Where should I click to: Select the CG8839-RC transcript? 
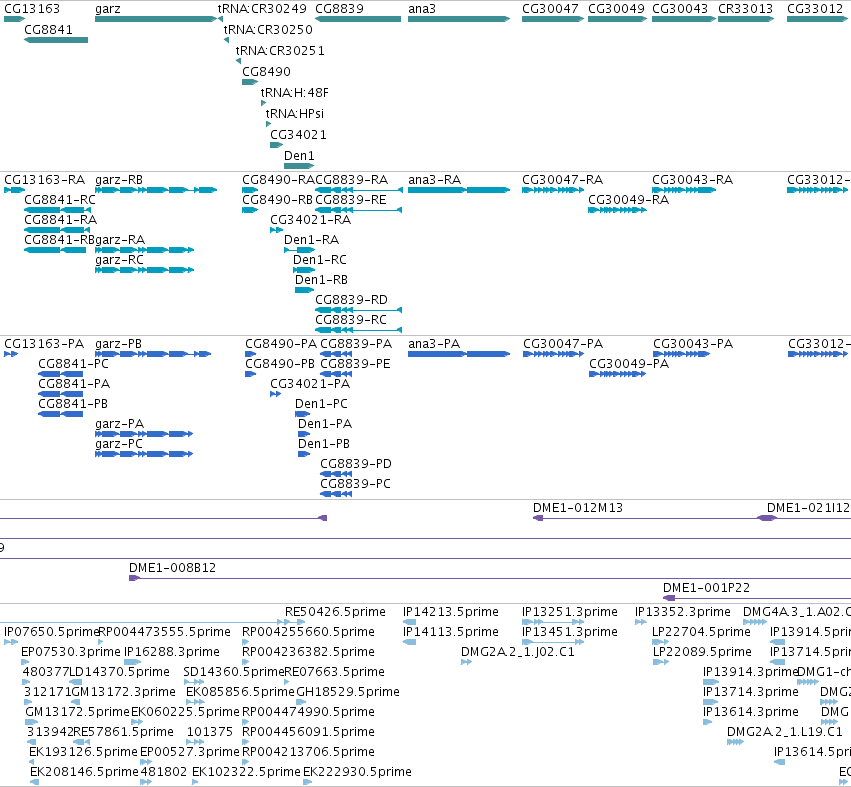tap(359, 330)
